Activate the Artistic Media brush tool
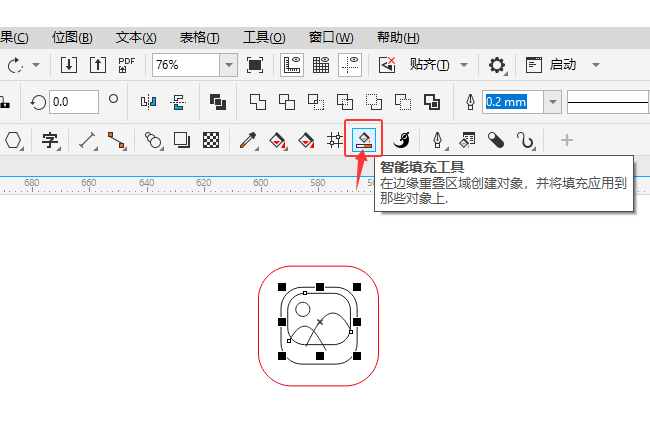 pyautogui.click(x=401, y=140)
